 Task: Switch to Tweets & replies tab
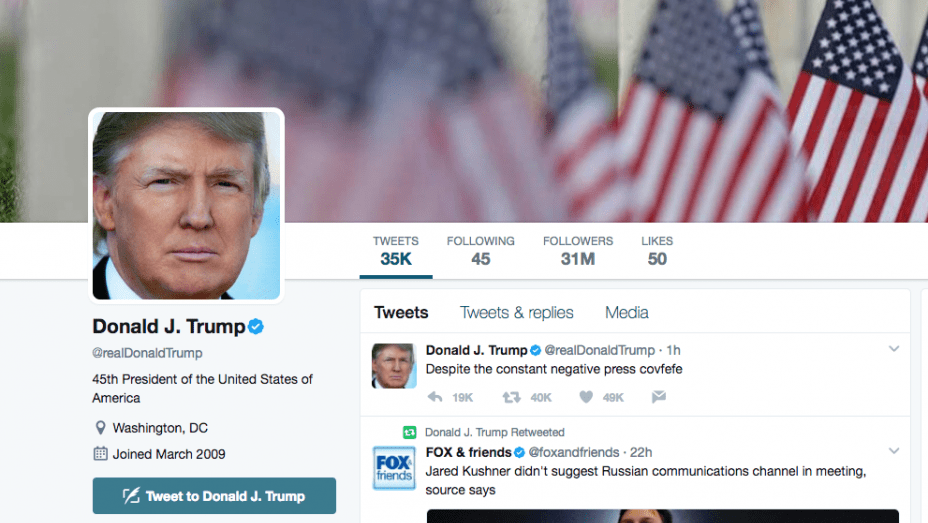517,312
